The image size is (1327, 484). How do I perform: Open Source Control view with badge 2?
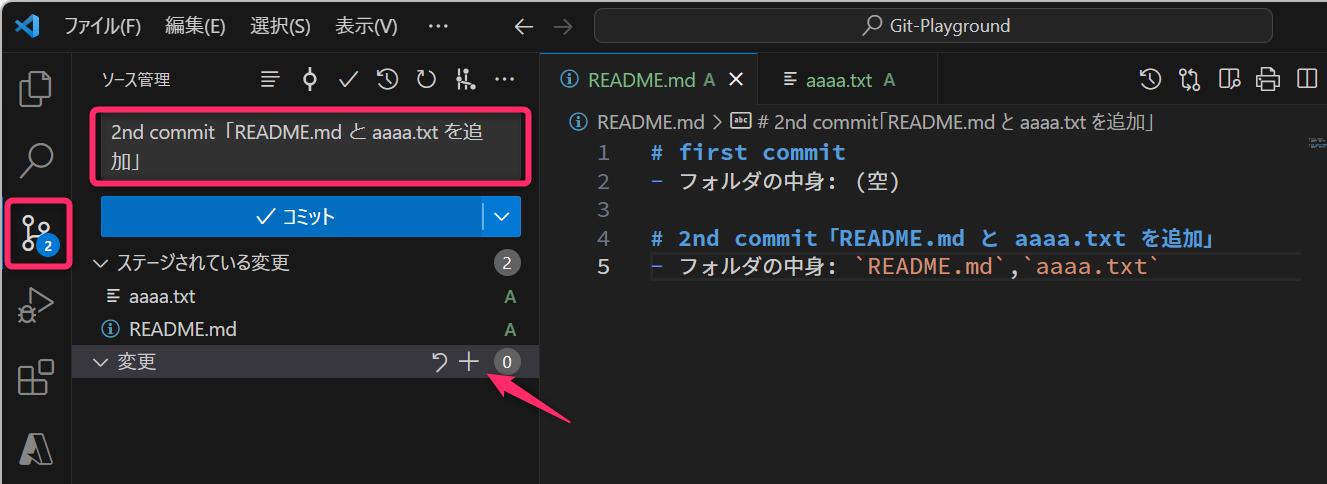click(x=36, y=232)
